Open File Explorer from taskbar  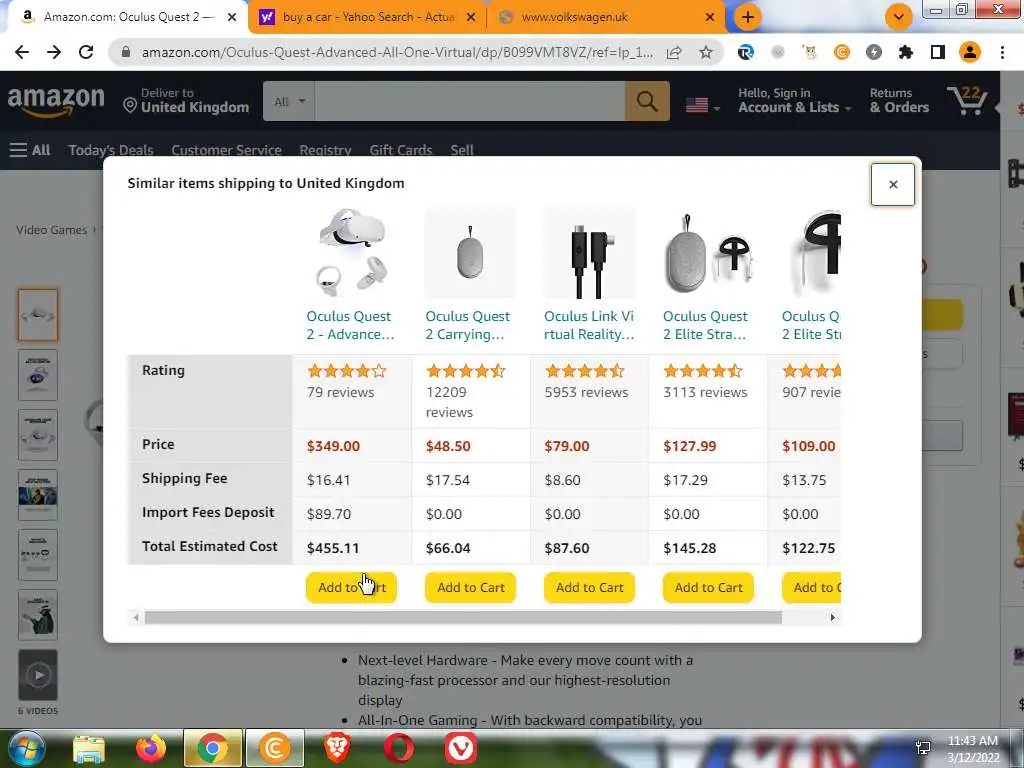(x=89, y=748)
